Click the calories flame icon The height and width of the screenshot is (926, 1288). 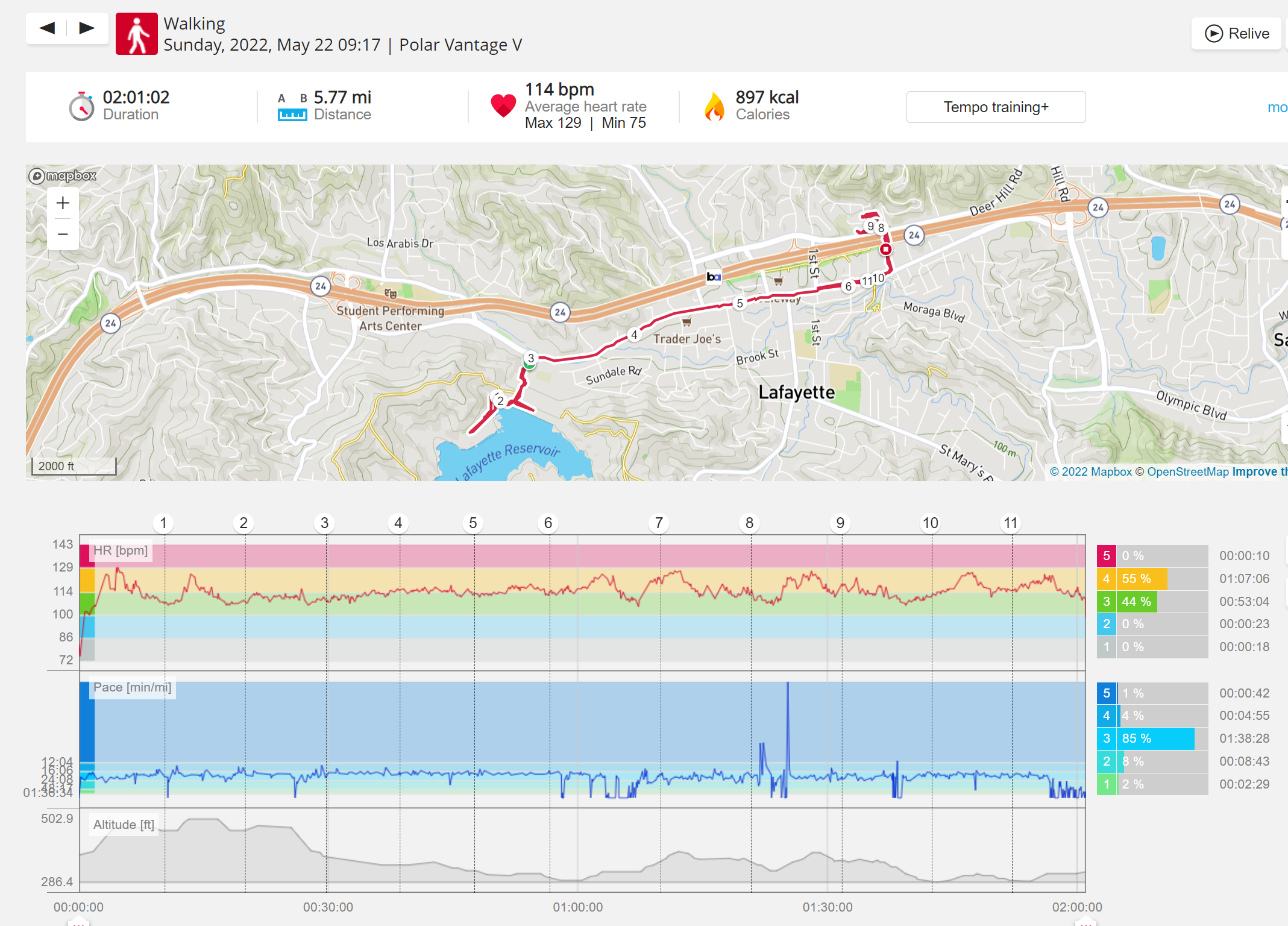pos(714,107)
